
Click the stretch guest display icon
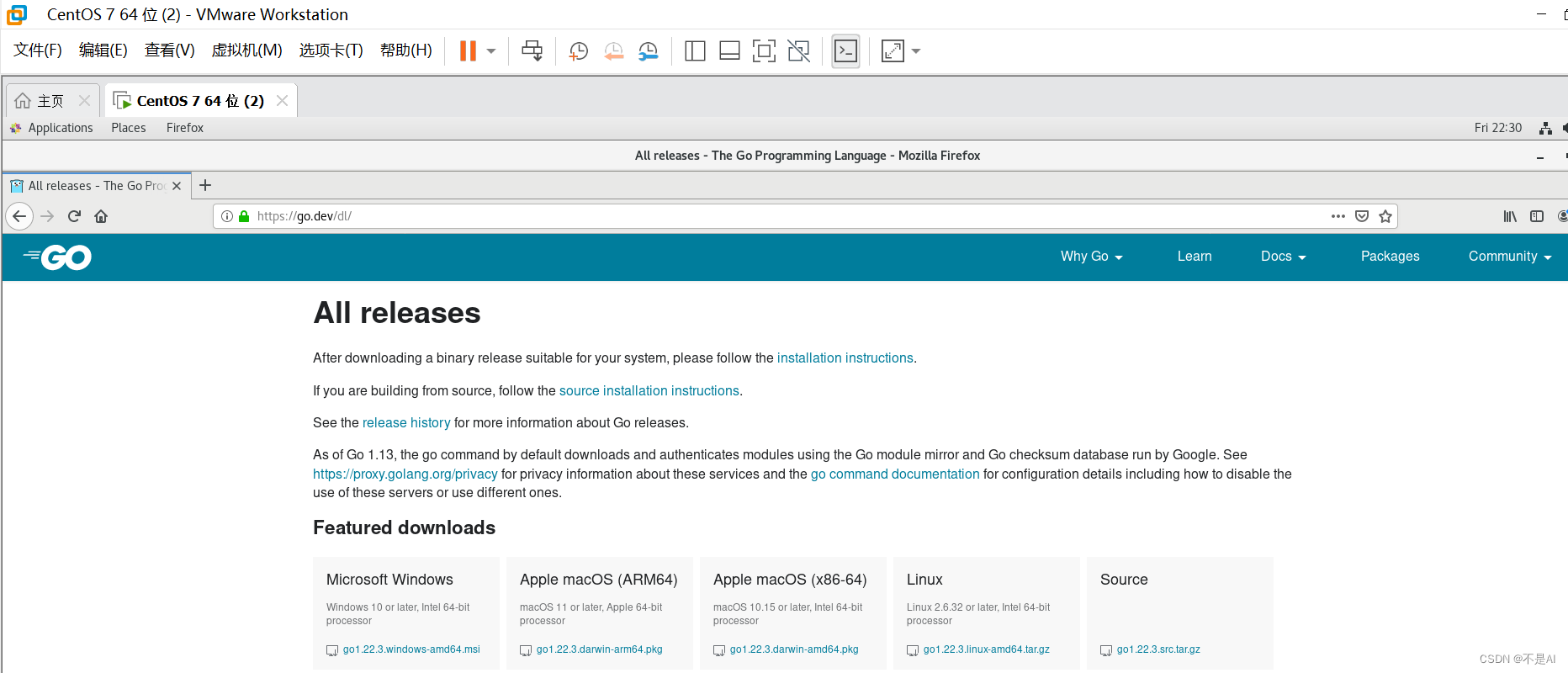[893, 51]
